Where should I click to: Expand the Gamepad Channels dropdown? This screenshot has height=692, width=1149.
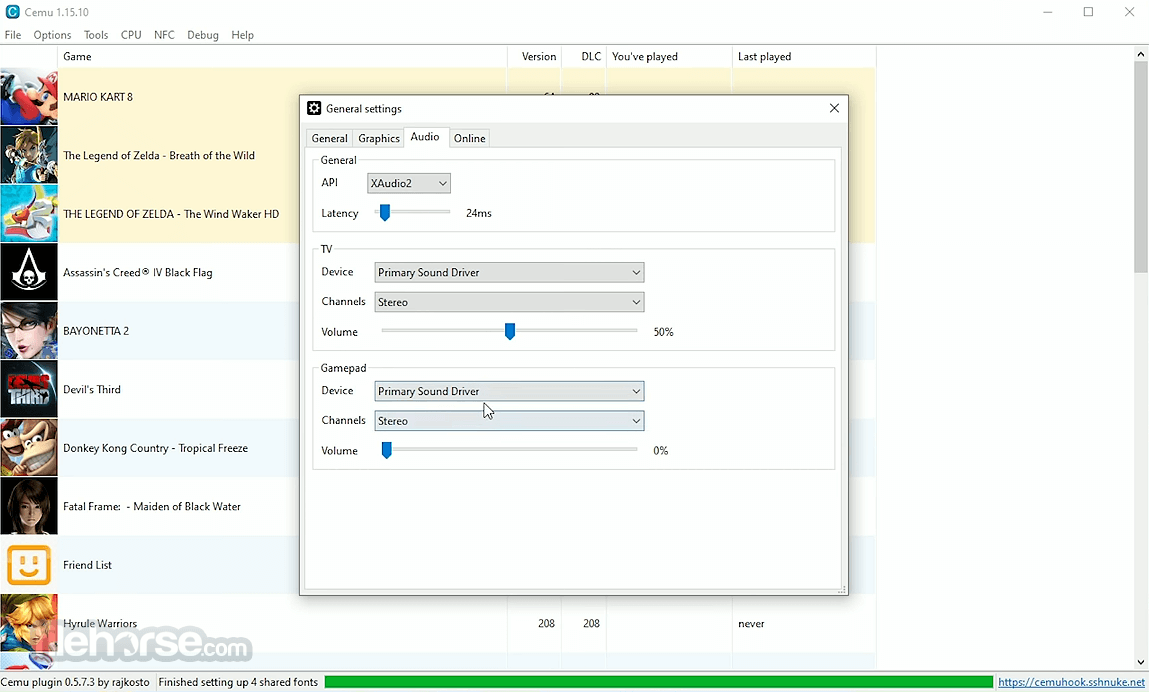pos(509,421)
